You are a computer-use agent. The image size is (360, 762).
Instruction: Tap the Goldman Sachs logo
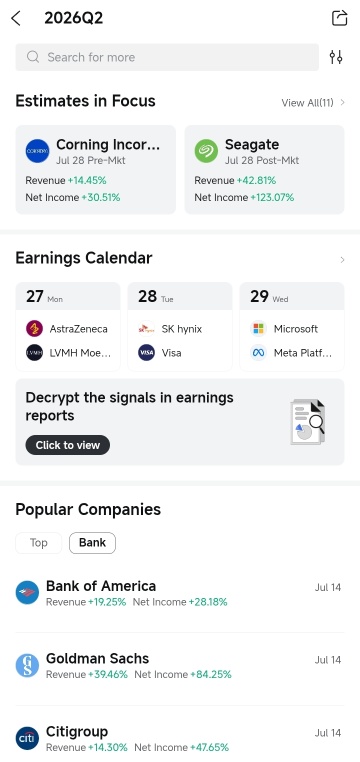click(27, 666)
